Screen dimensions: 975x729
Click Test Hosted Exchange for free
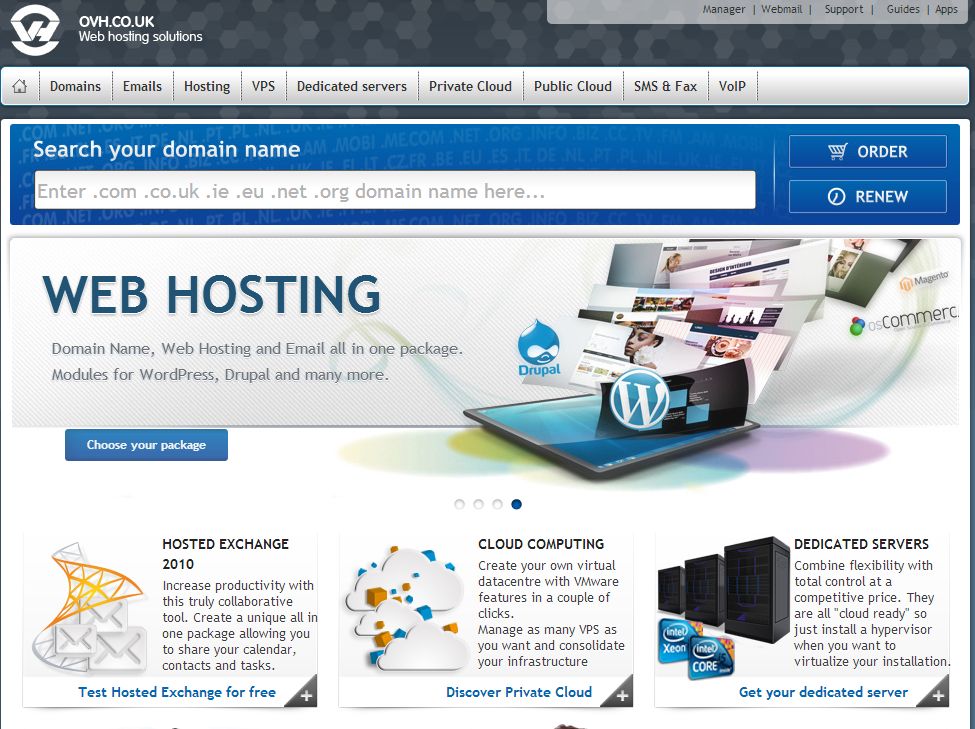pos(177,692)
